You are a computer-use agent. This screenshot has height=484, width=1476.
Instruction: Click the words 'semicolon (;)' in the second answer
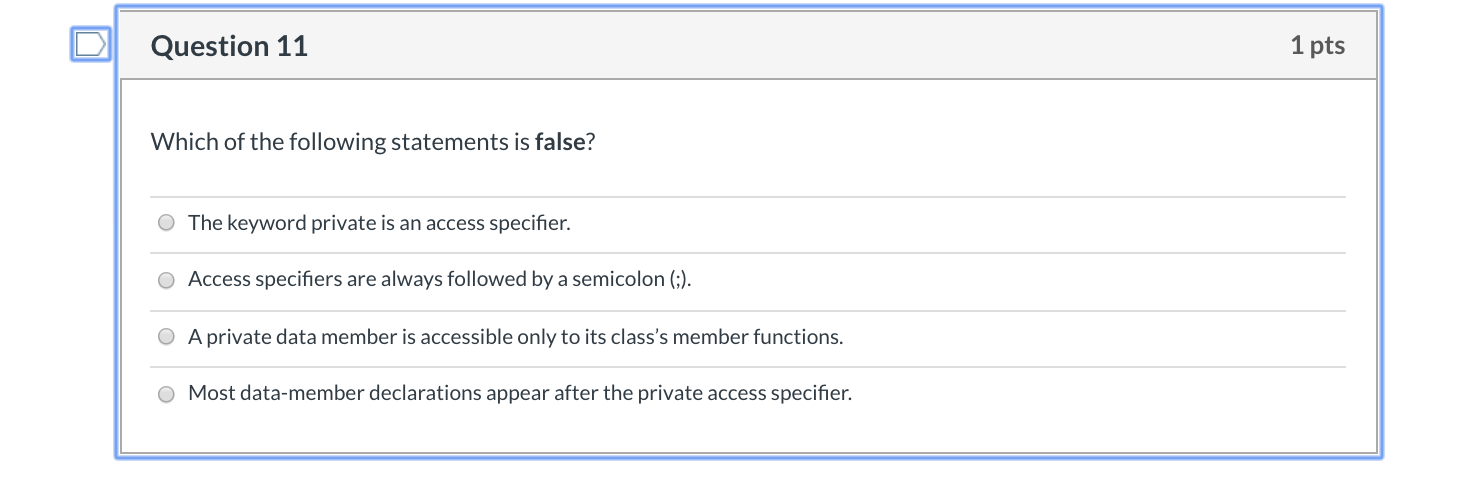(628, 280)
